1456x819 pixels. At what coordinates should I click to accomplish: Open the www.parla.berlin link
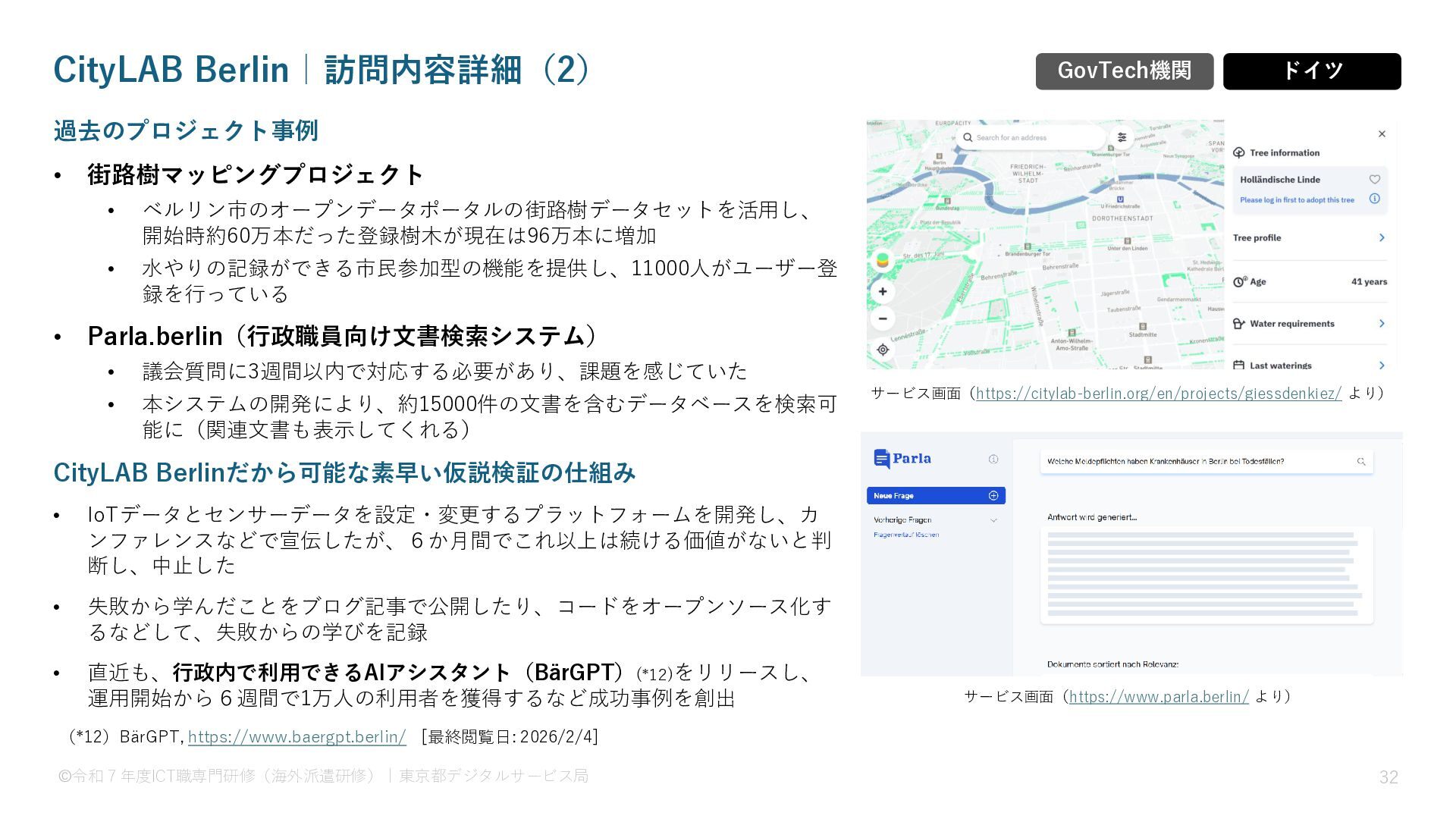(x=1158, y=696)
